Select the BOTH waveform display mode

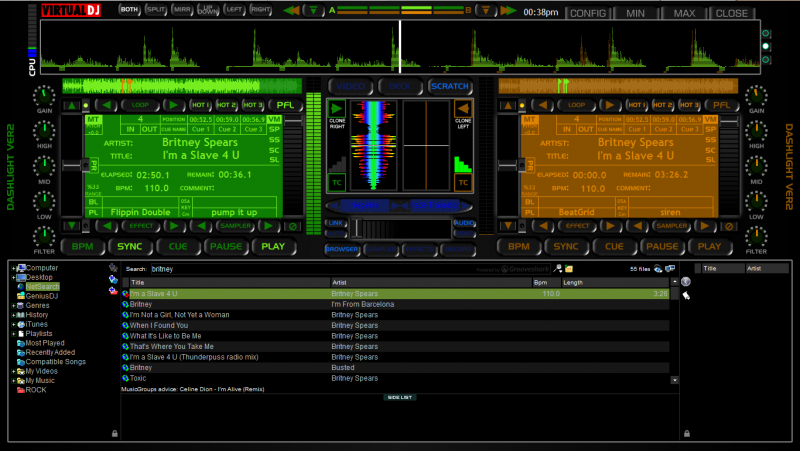tap(129, 9)
